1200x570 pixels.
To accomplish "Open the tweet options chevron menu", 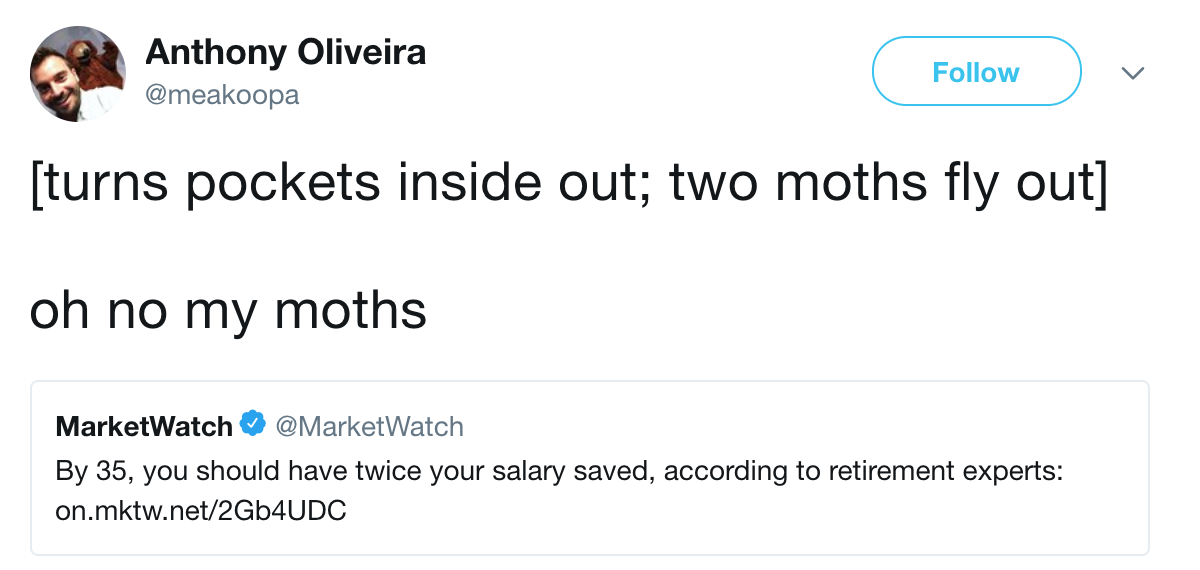I will 1132,73.
